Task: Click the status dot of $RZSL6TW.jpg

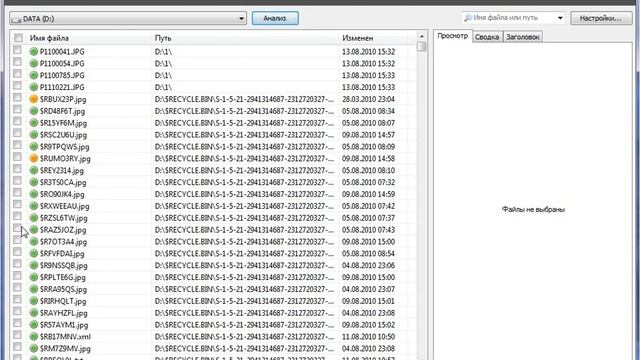Action: [34, 218]
